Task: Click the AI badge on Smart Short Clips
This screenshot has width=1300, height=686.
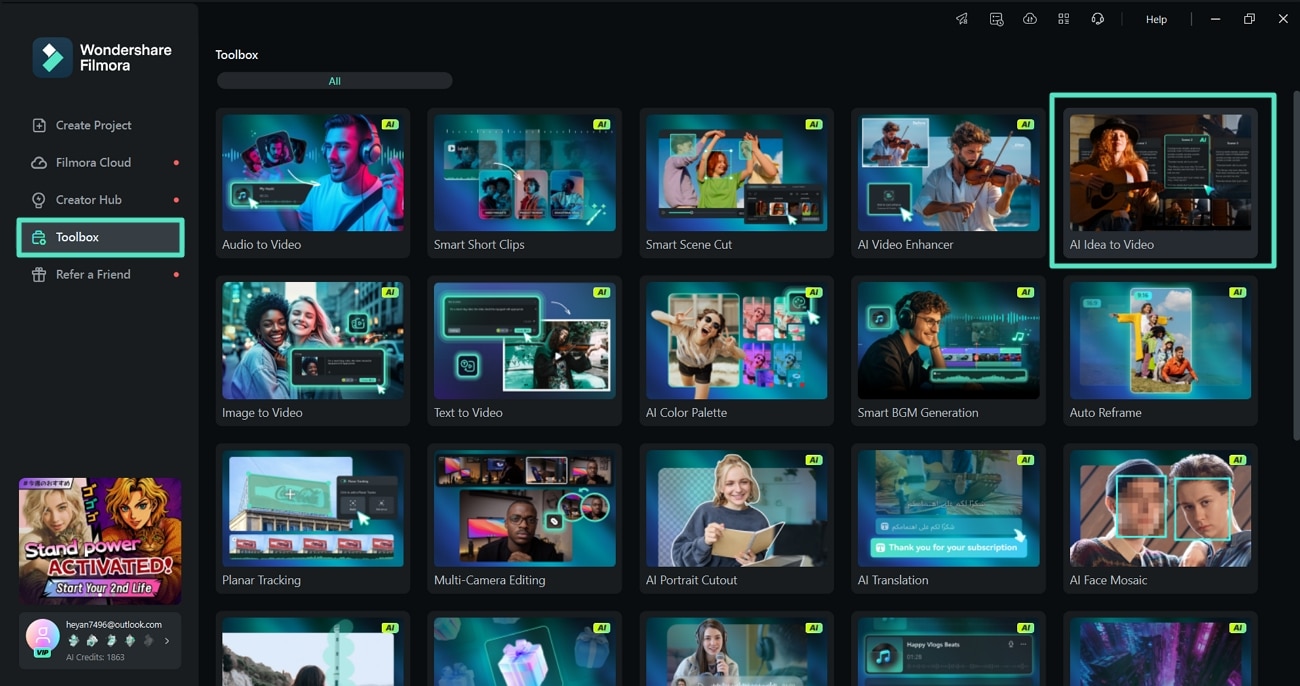Action: 602,125
